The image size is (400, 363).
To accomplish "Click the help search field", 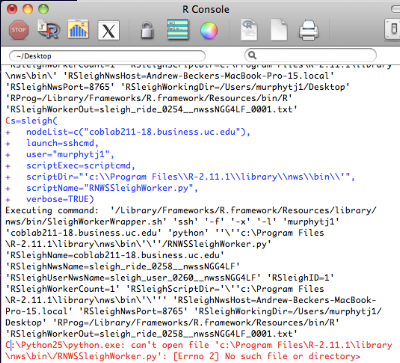I will pos(311,55).
